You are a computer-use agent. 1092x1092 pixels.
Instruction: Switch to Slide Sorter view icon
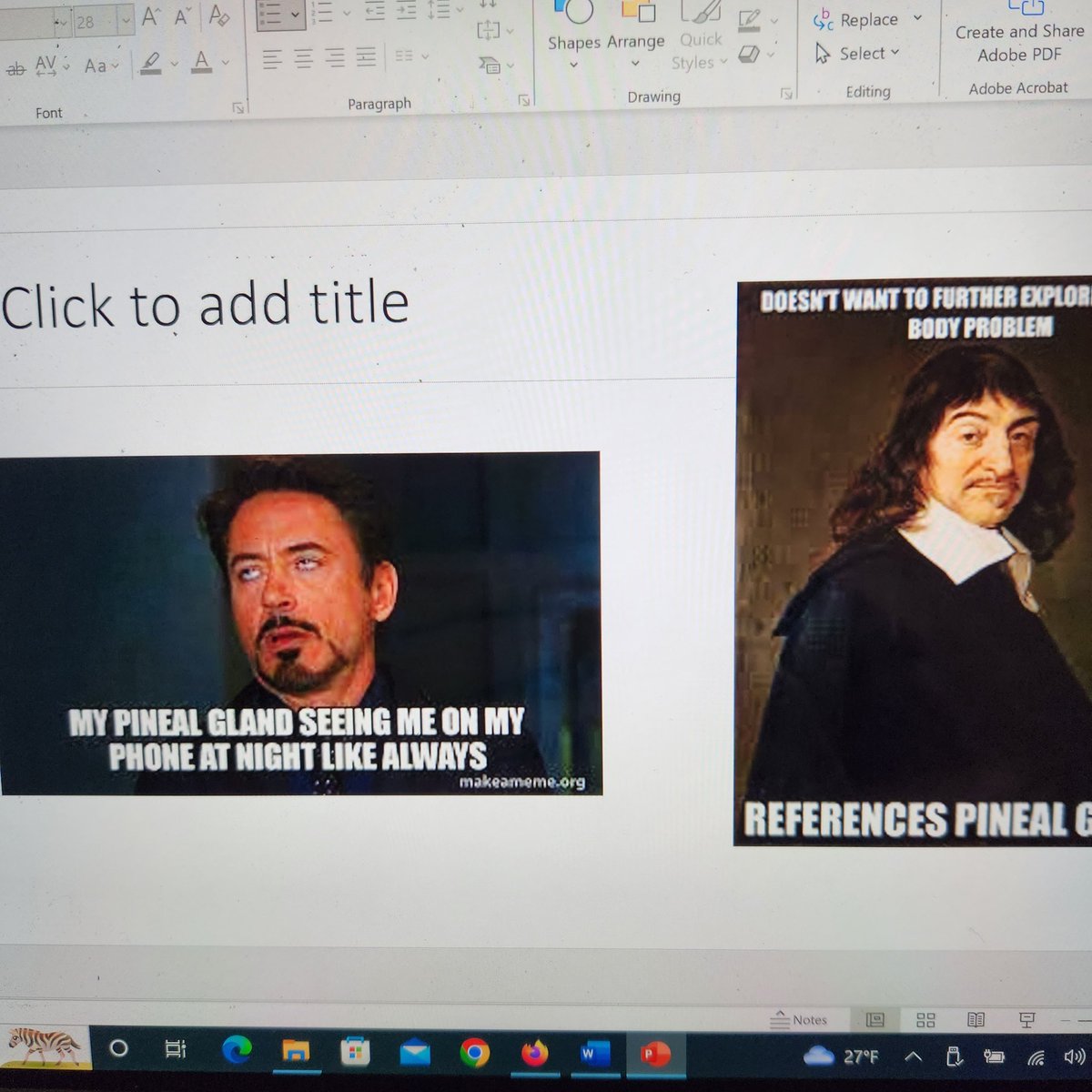pos(925,1020)
